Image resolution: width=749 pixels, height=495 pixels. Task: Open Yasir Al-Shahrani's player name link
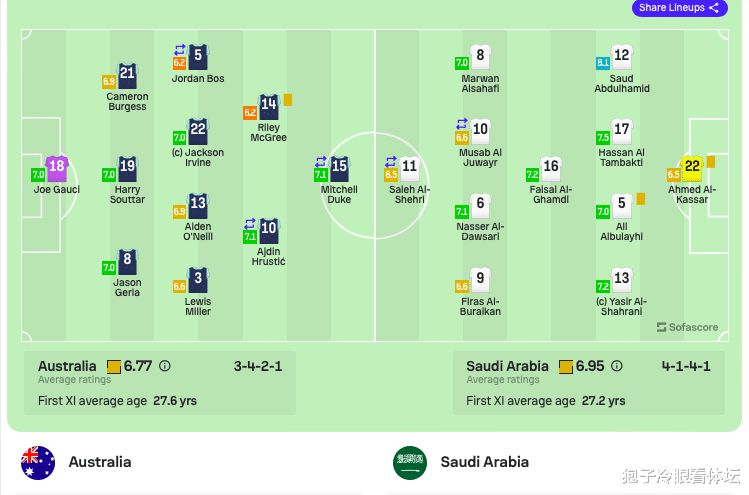(x=621, y=307)
